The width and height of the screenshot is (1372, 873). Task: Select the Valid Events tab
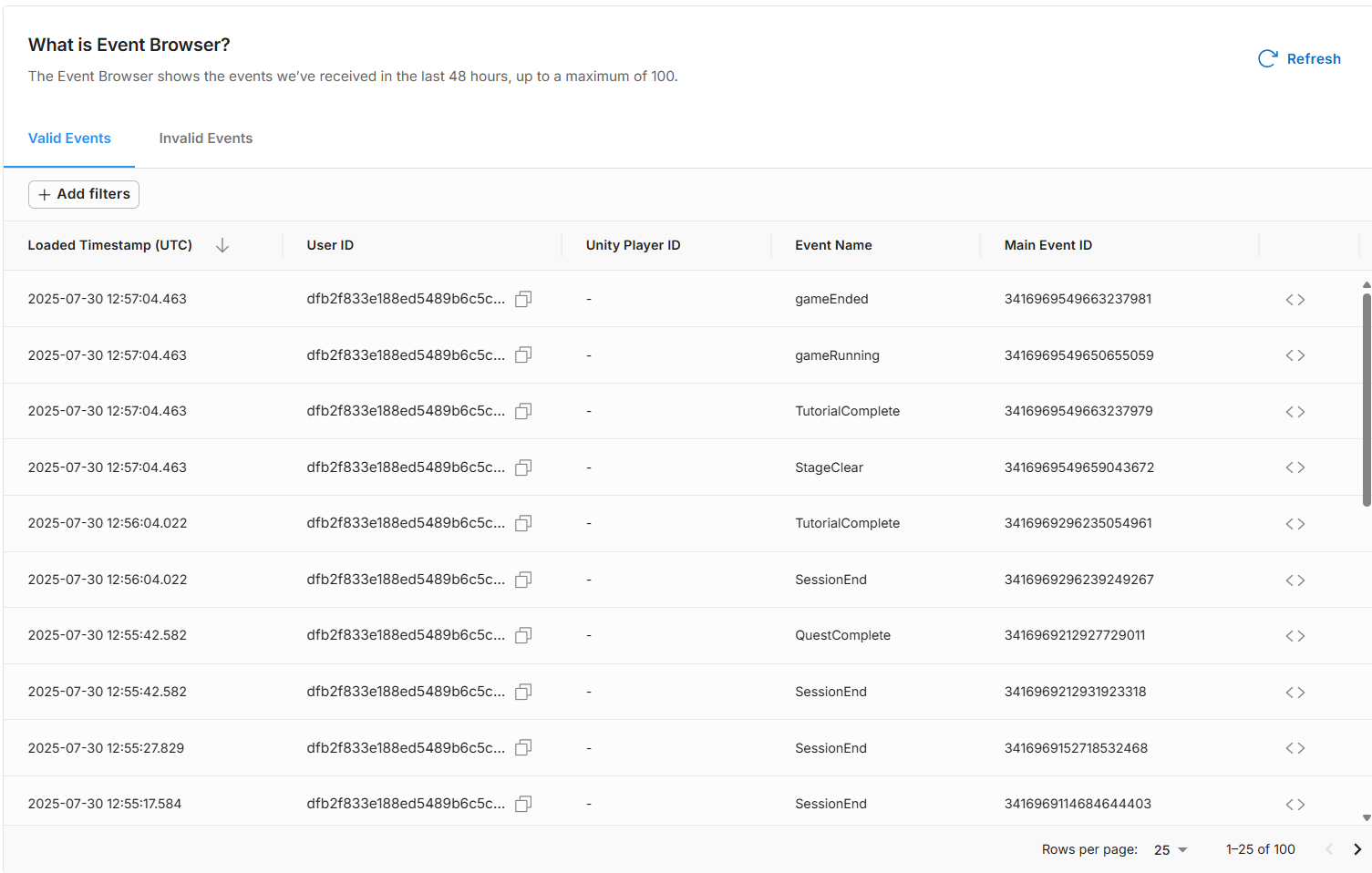point(69,139)
